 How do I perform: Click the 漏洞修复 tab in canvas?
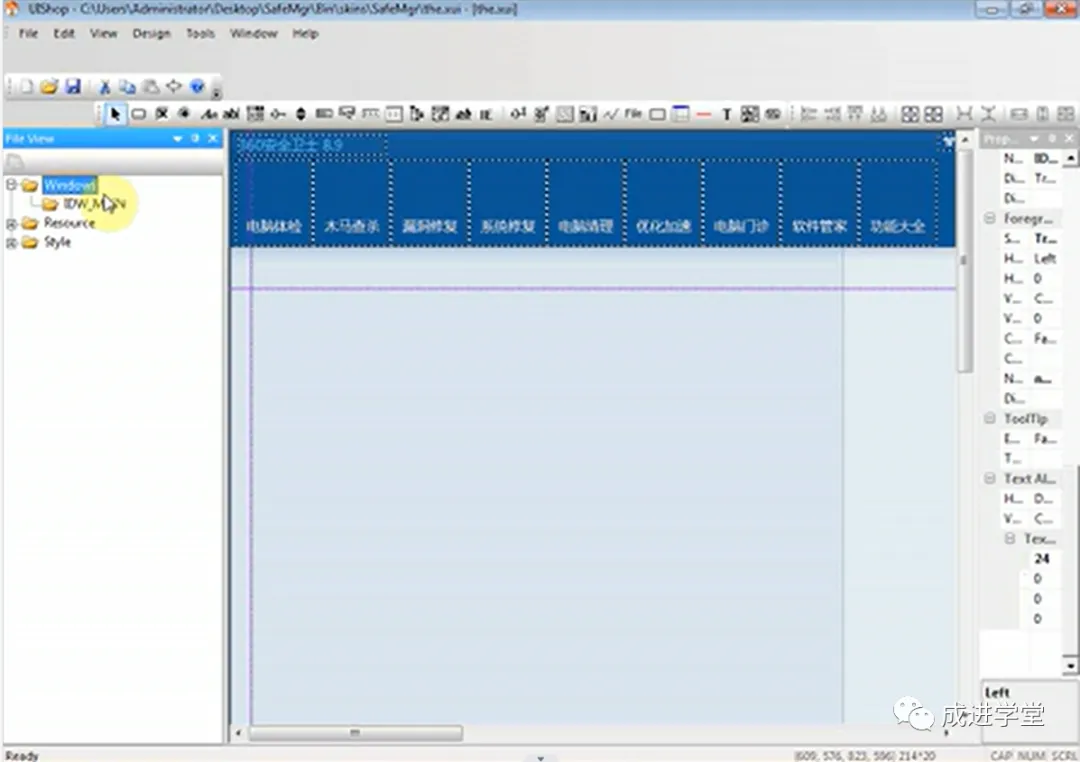[430, 202]
